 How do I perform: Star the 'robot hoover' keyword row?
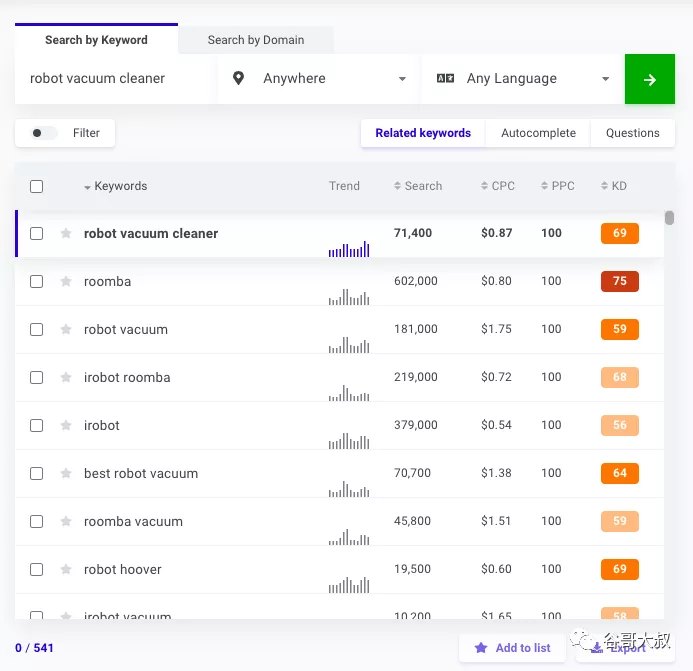click(x=66, y=569)
